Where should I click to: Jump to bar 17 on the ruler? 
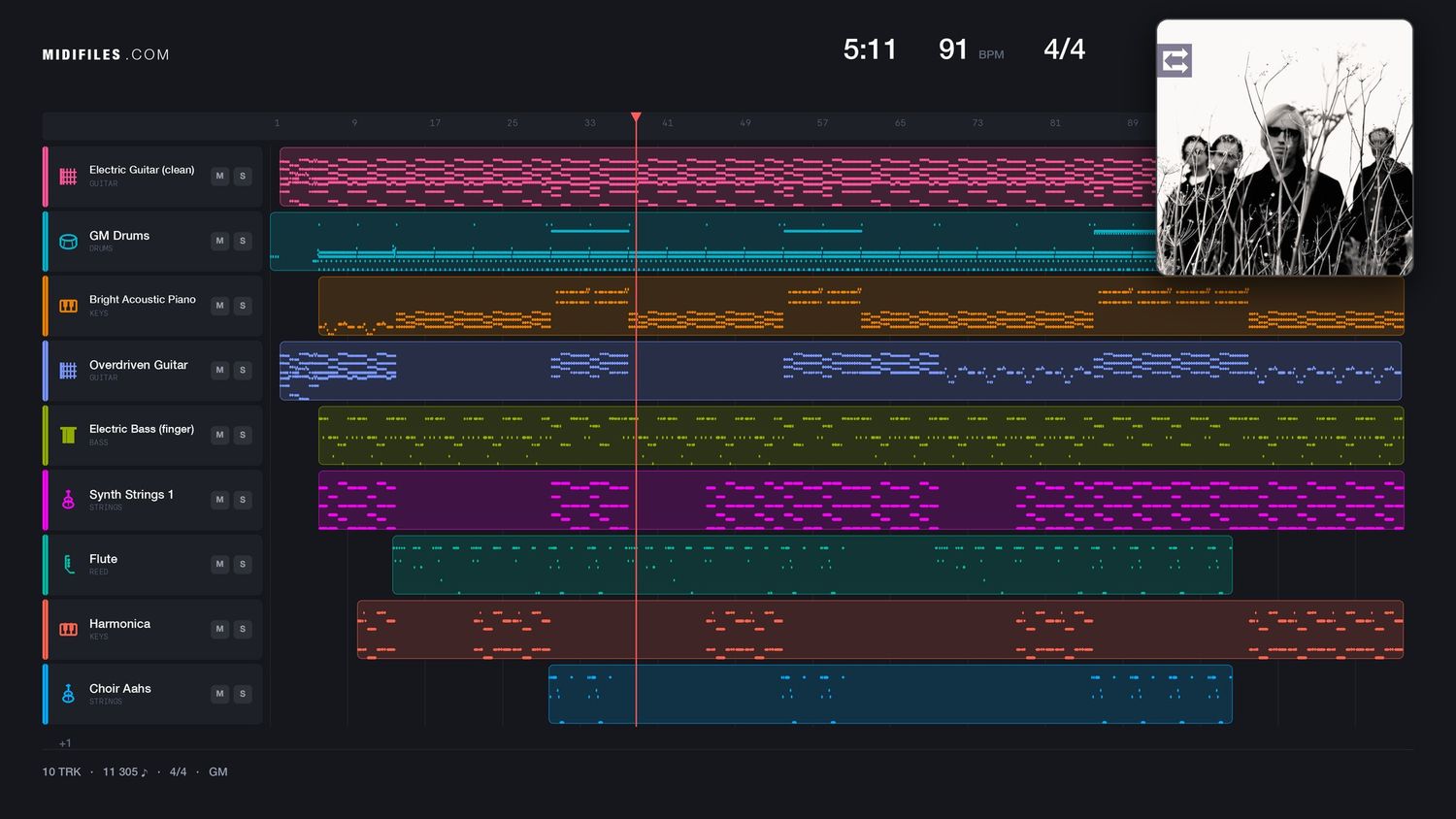tap(435, 123)
